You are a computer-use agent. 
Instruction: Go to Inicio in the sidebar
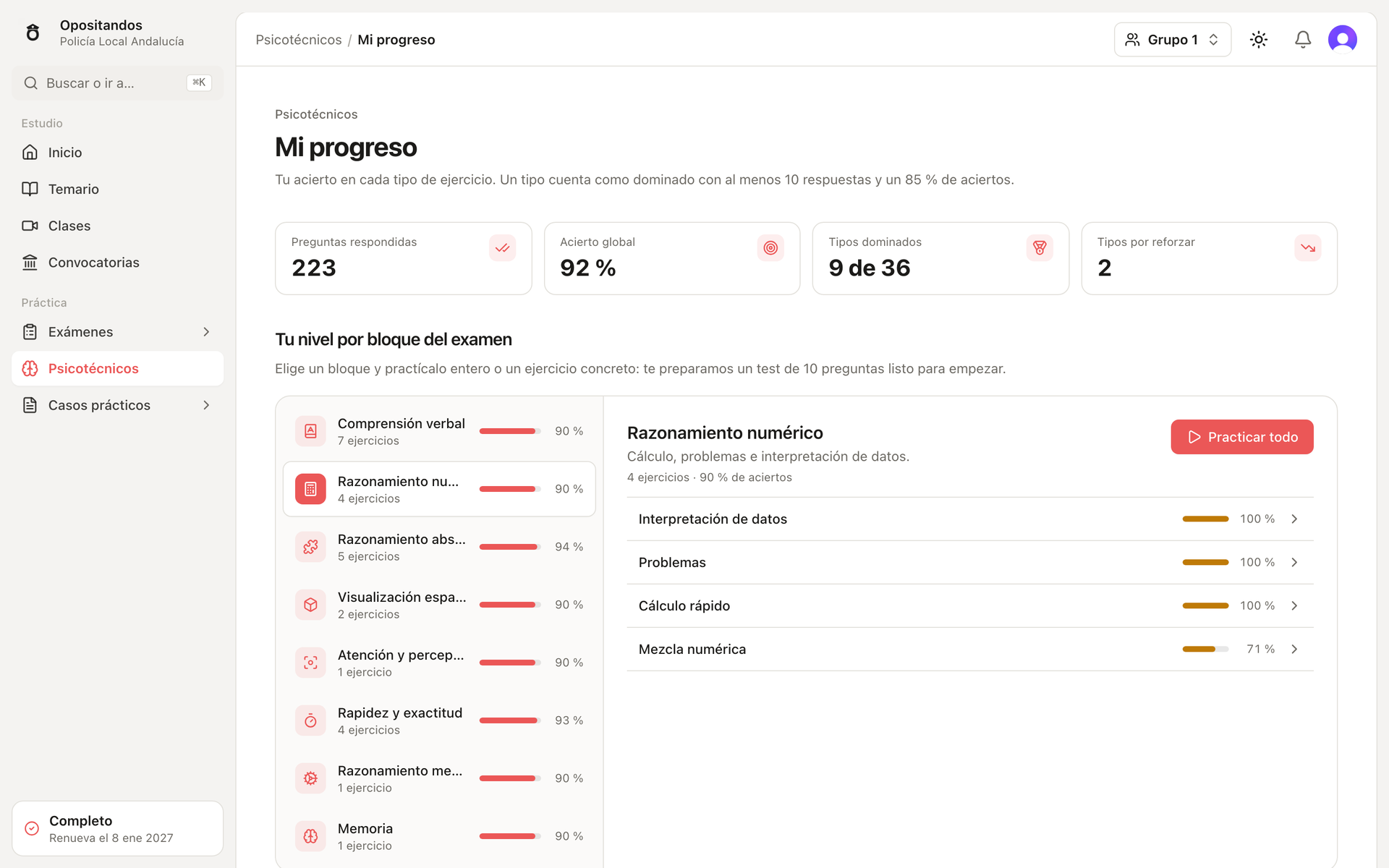[x=117, y=153]
